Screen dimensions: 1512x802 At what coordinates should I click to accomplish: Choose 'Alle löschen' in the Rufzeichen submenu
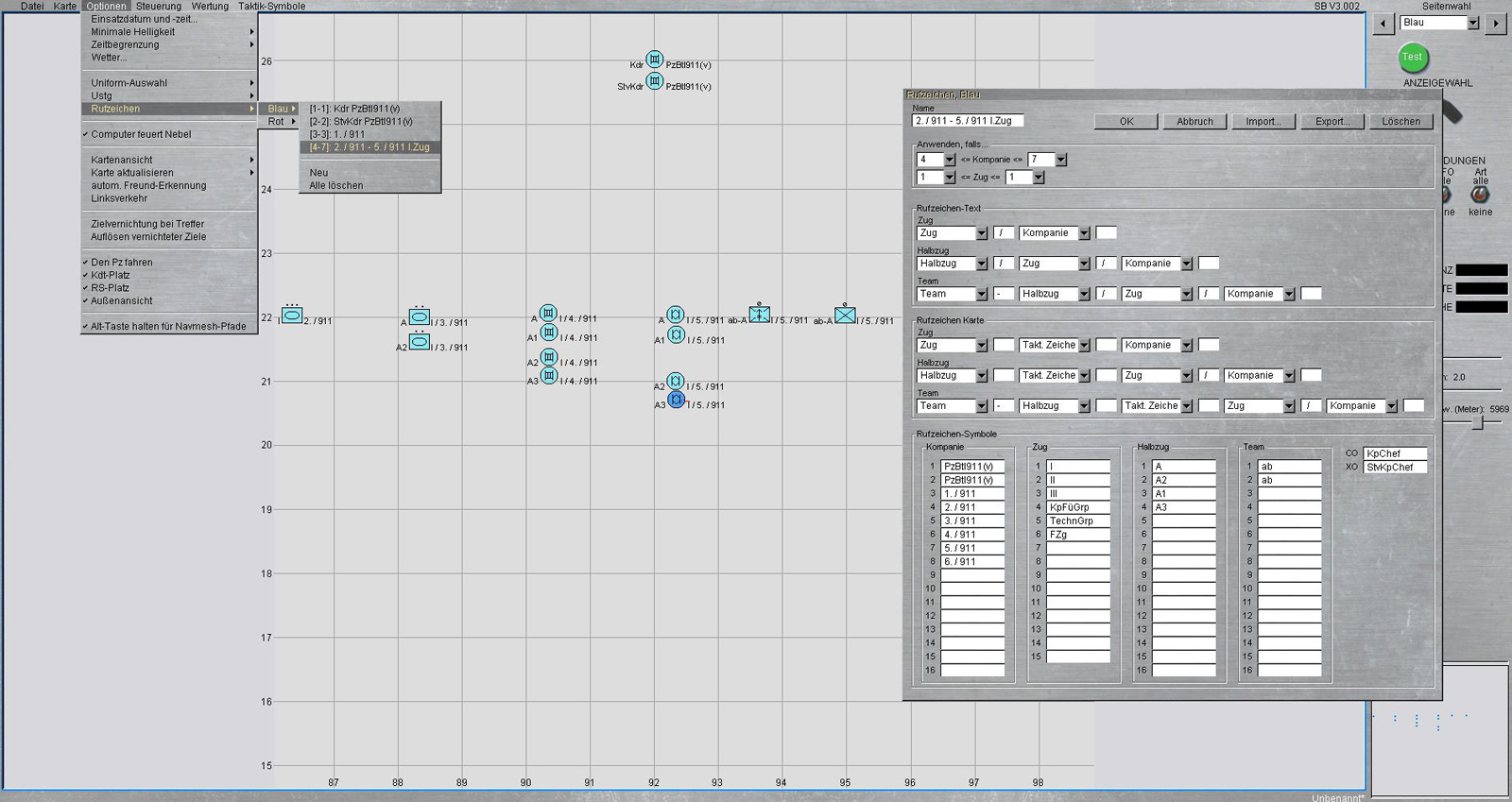(x=336, y=186)
